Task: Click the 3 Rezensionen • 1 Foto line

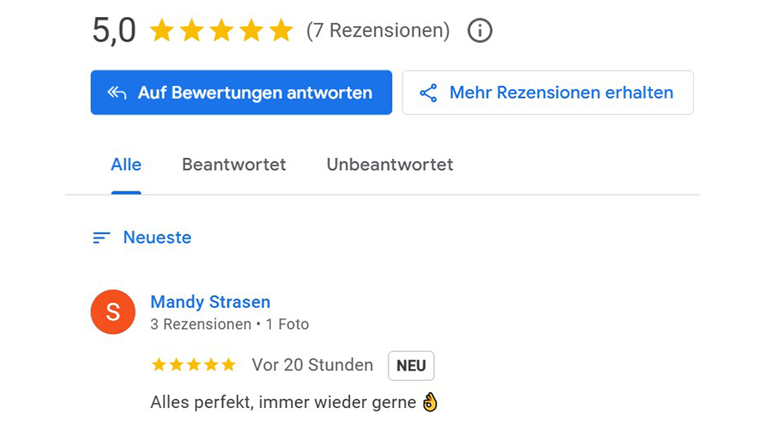Action: click(229, 324)
